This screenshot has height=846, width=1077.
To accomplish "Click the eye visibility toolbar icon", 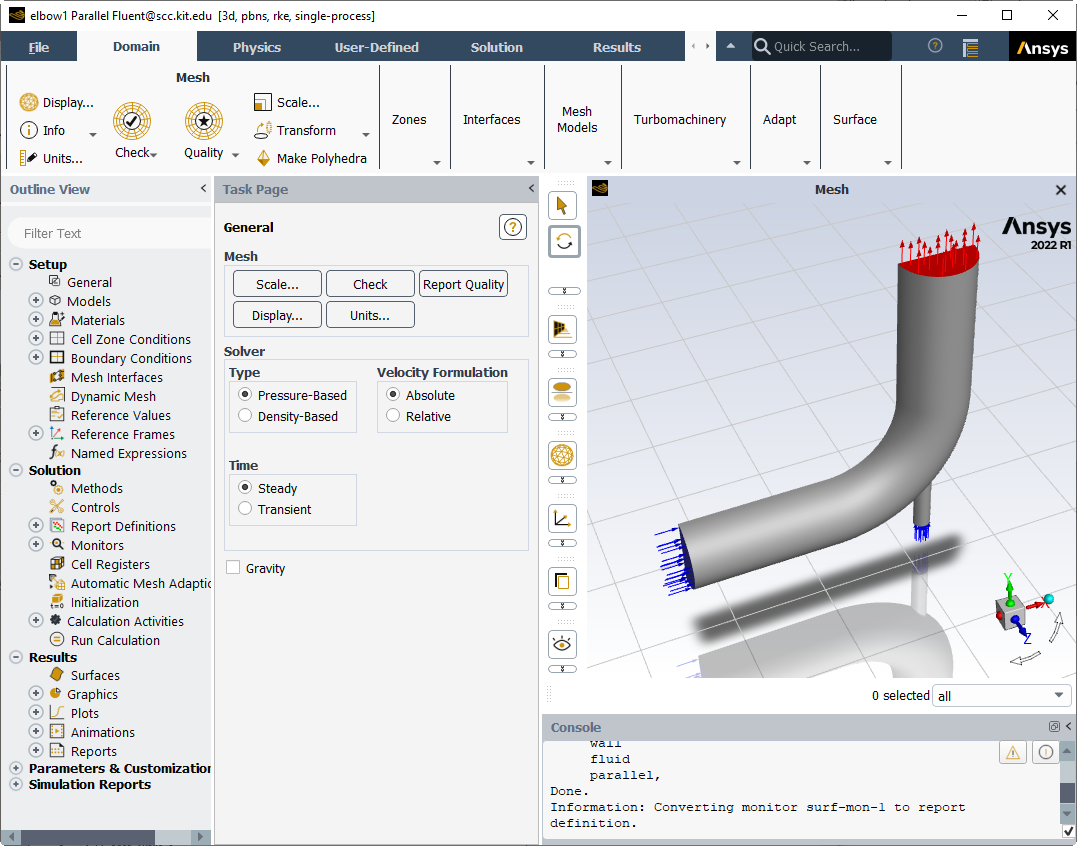I will pyautogui.click(x=563, y=644).
